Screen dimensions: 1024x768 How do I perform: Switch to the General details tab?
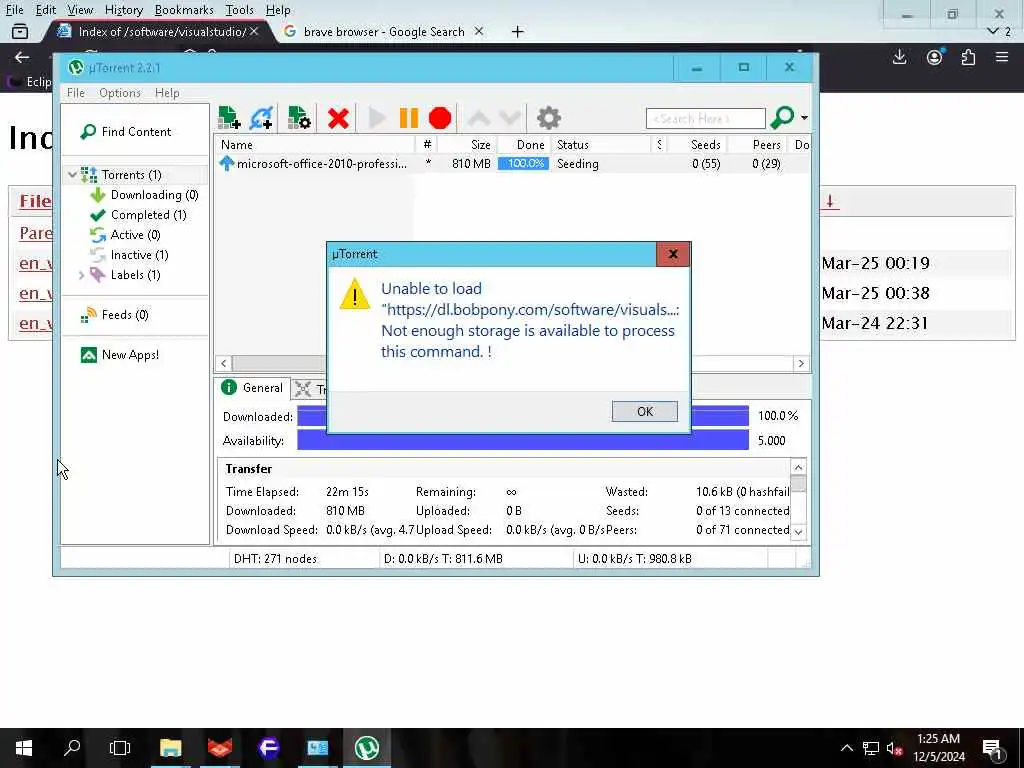[x=252, y=388]
